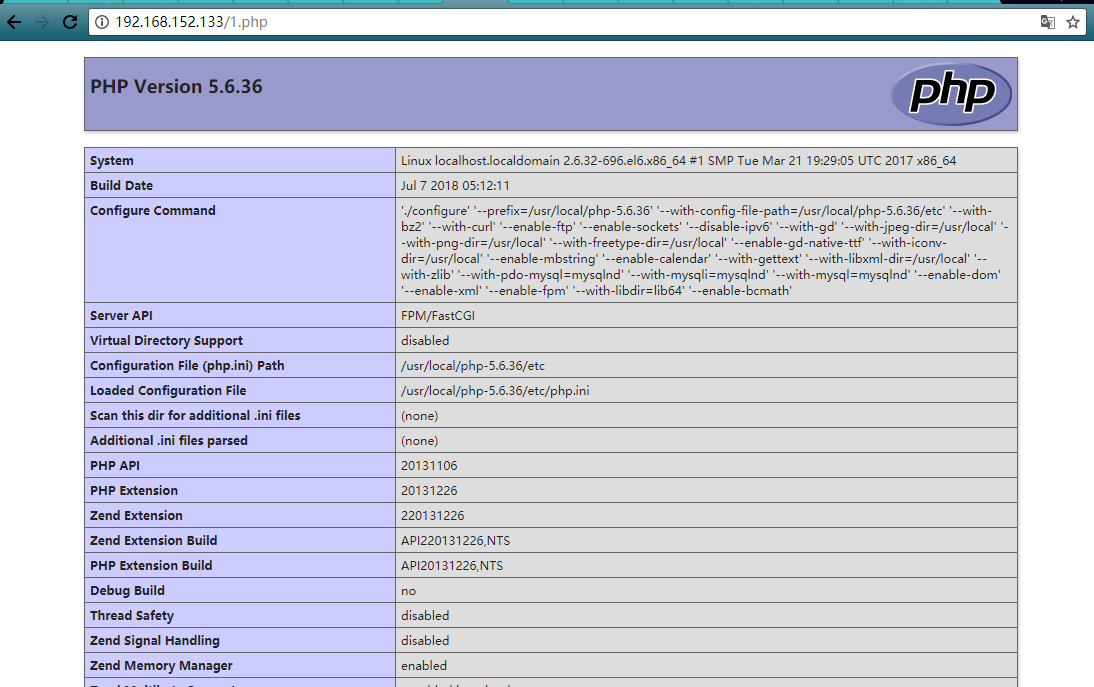Image resolution: width=1094 pixels, height=687 pixels.
Task: Select the /usr/local/php-5.6.36/etc/php.ini value
Action: pyautogui.click(x=495, y=391)
